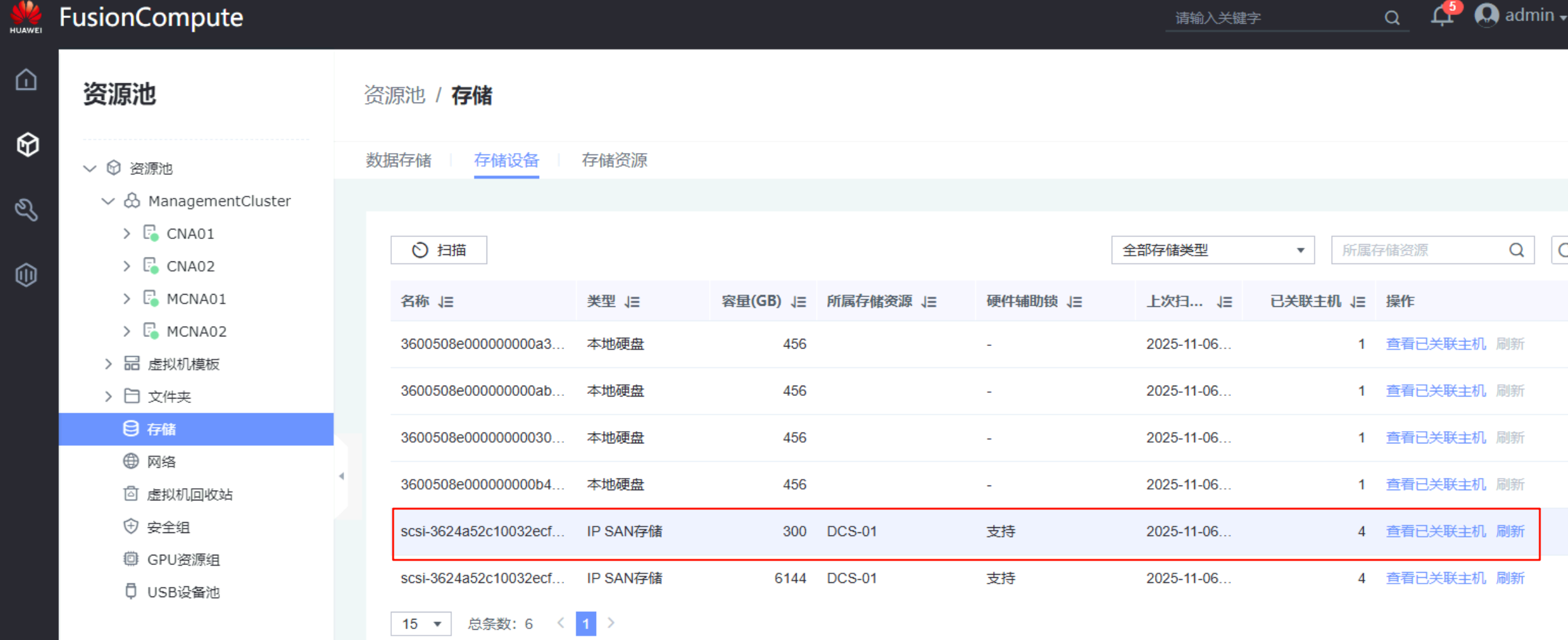The width and height of the screenshot is (1568, 640).
Task: Expand the CNA01 host node
Action: click(x=127, y=234)
